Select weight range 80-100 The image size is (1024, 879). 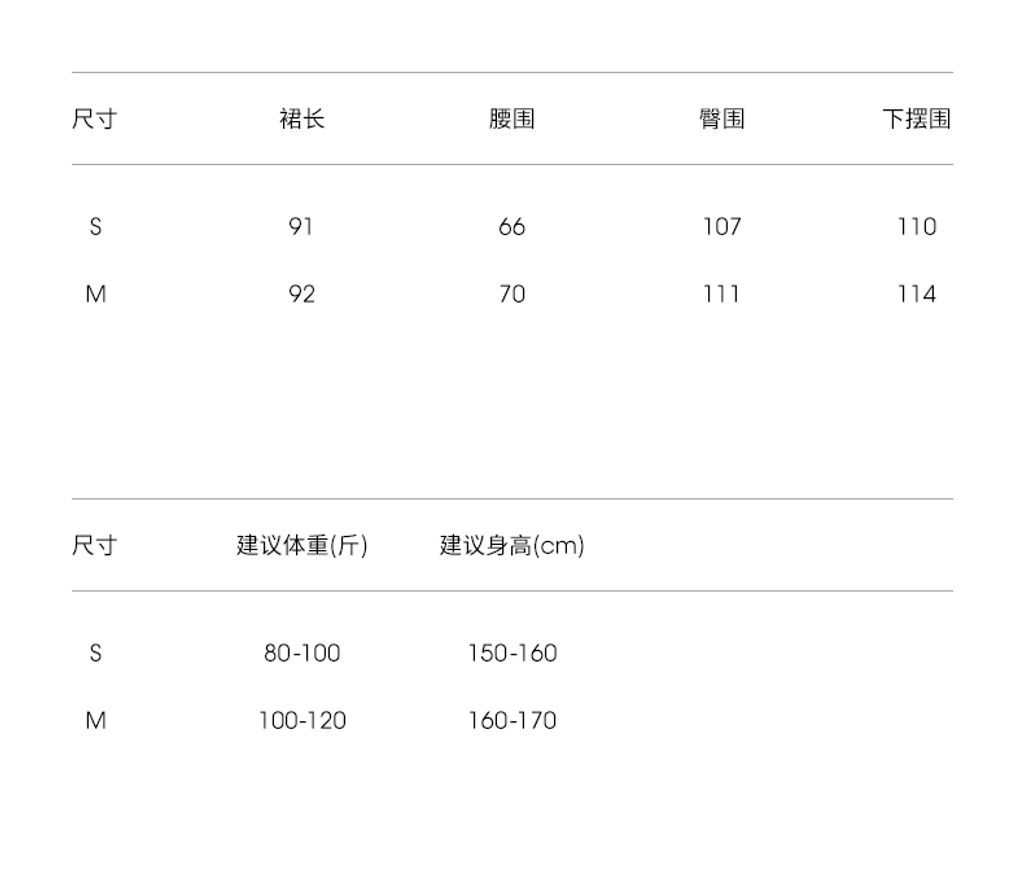302,653
